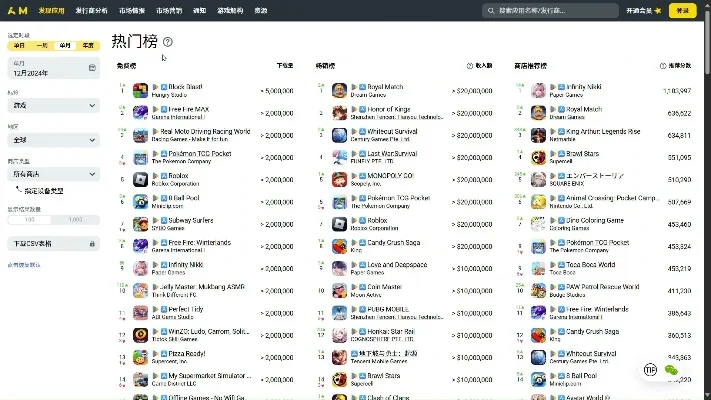
Task: Open PAW Patrol Rescue World title
Action: point(603,287)
